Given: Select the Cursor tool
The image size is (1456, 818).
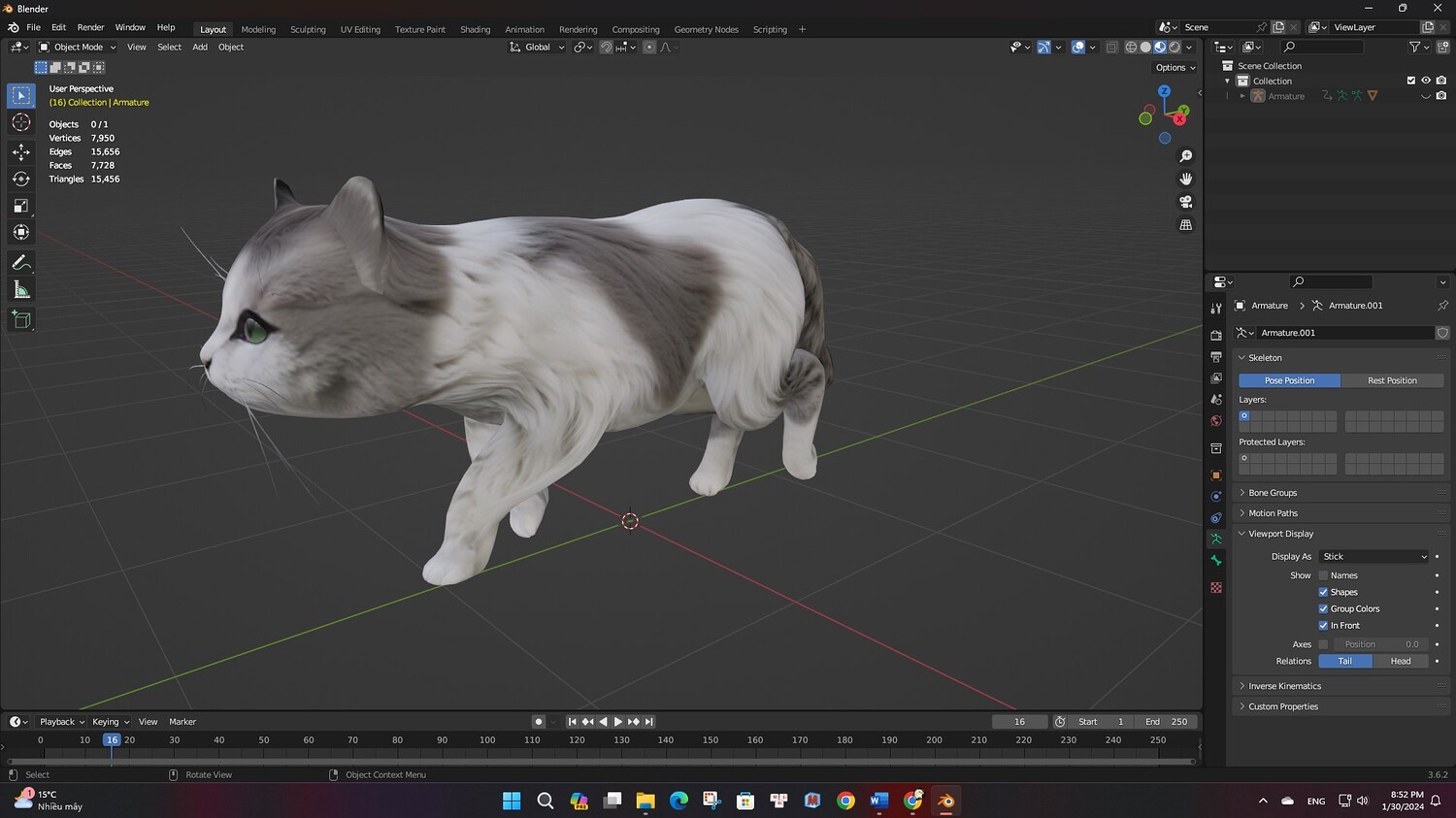Looking at the screenshot, I should point(21,122).
